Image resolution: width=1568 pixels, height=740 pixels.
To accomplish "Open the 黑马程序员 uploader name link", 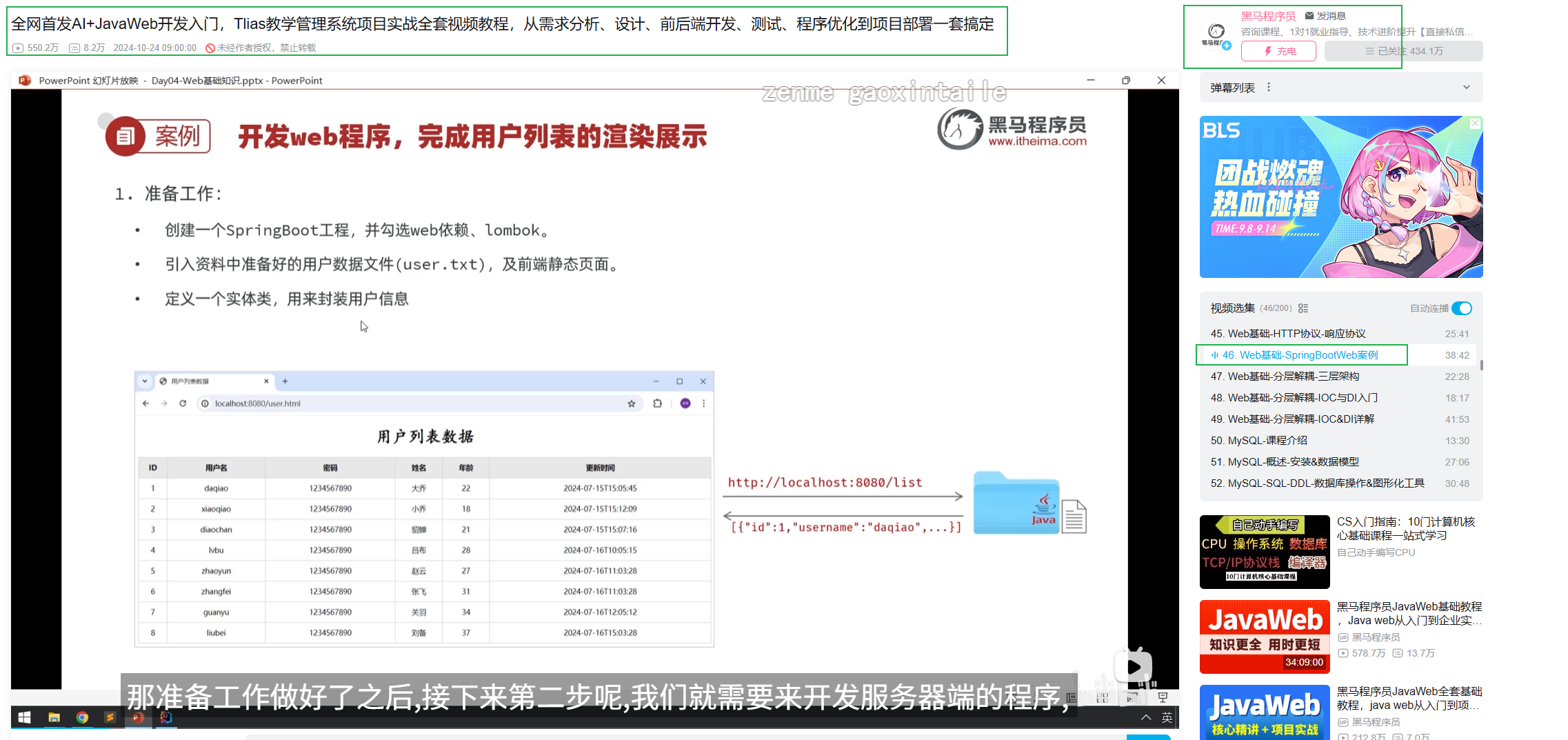I will pyautogui.click(x=1268, y=16).
